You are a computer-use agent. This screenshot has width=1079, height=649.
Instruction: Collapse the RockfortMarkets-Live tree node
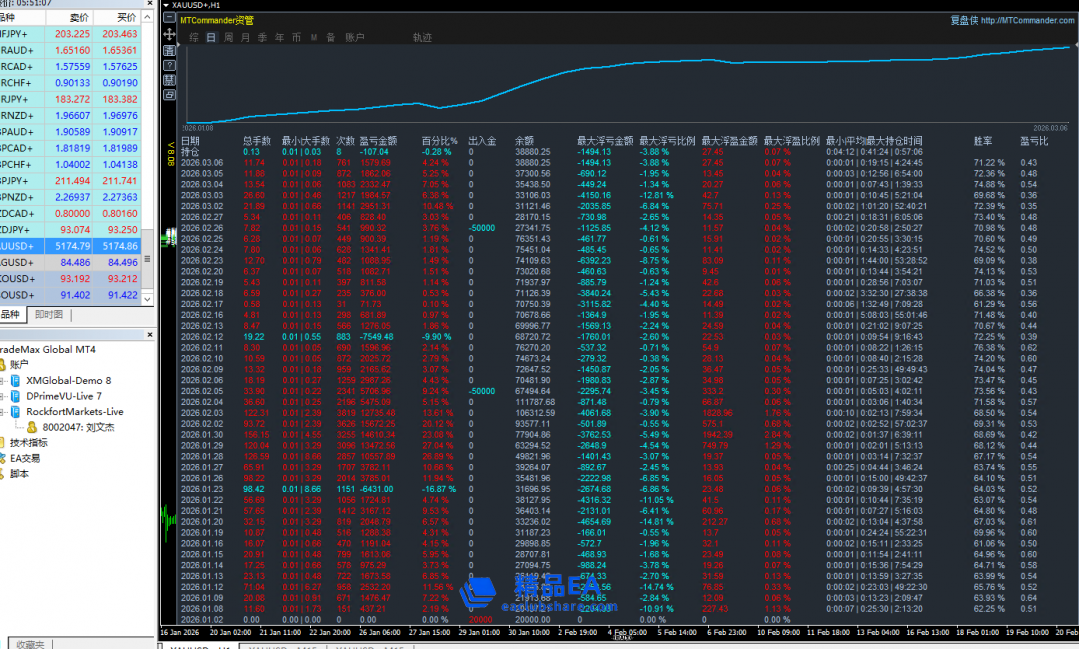[3, 411]
